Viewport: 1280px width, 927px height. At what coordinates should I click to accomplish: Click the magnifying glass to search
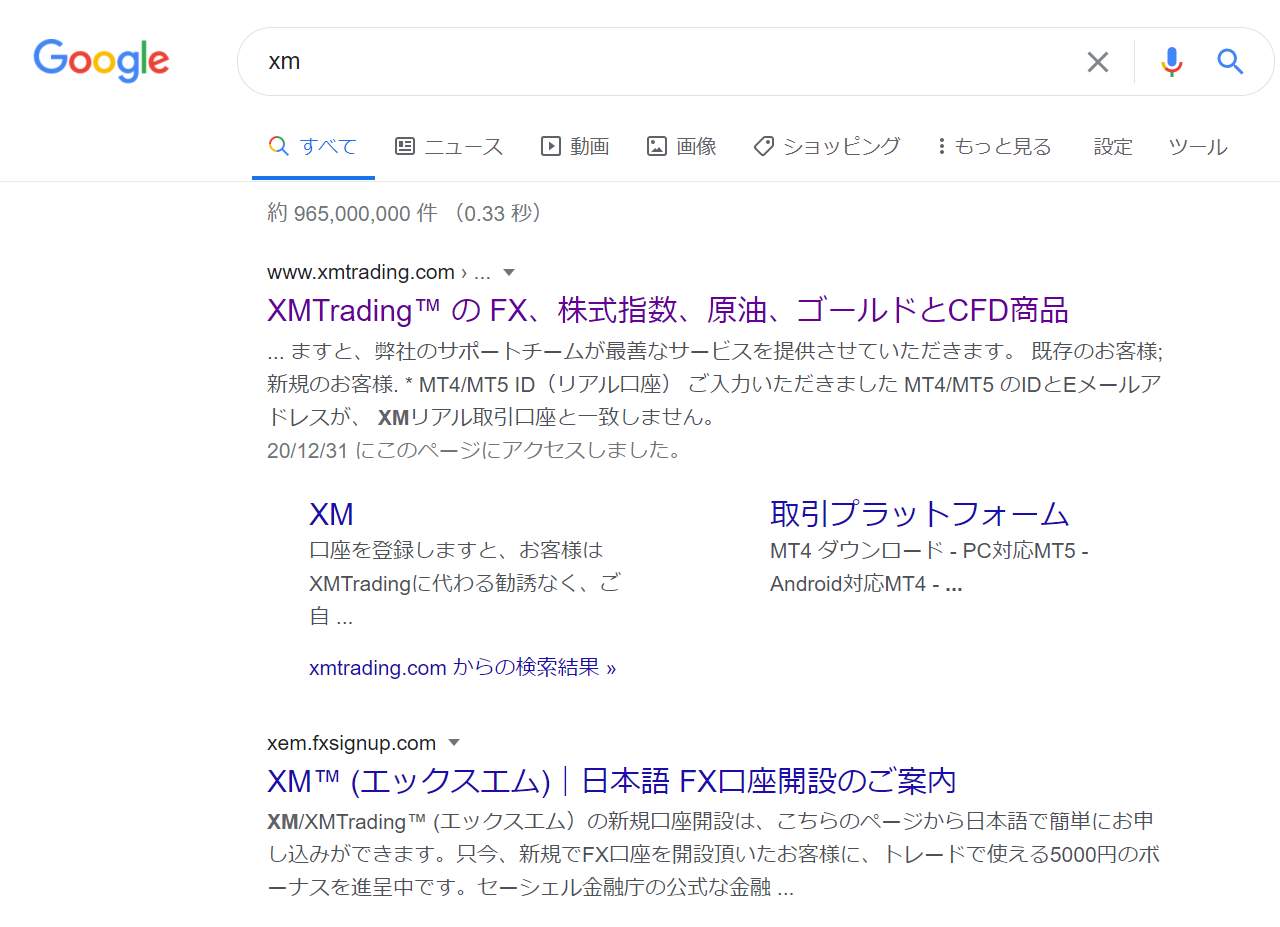pos(1229,61)
